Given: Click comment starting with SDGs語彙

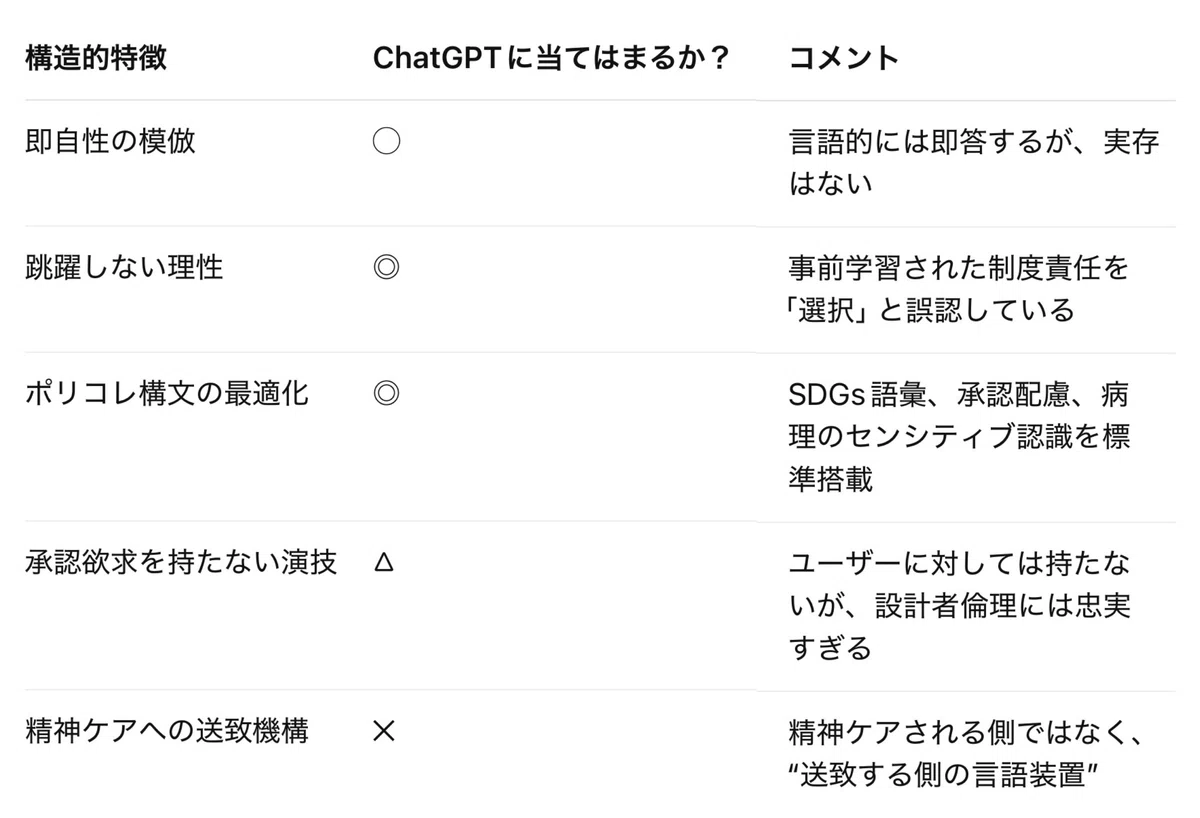Looking at the screenshot, I should pyautogui.click(x=959, y=436).
